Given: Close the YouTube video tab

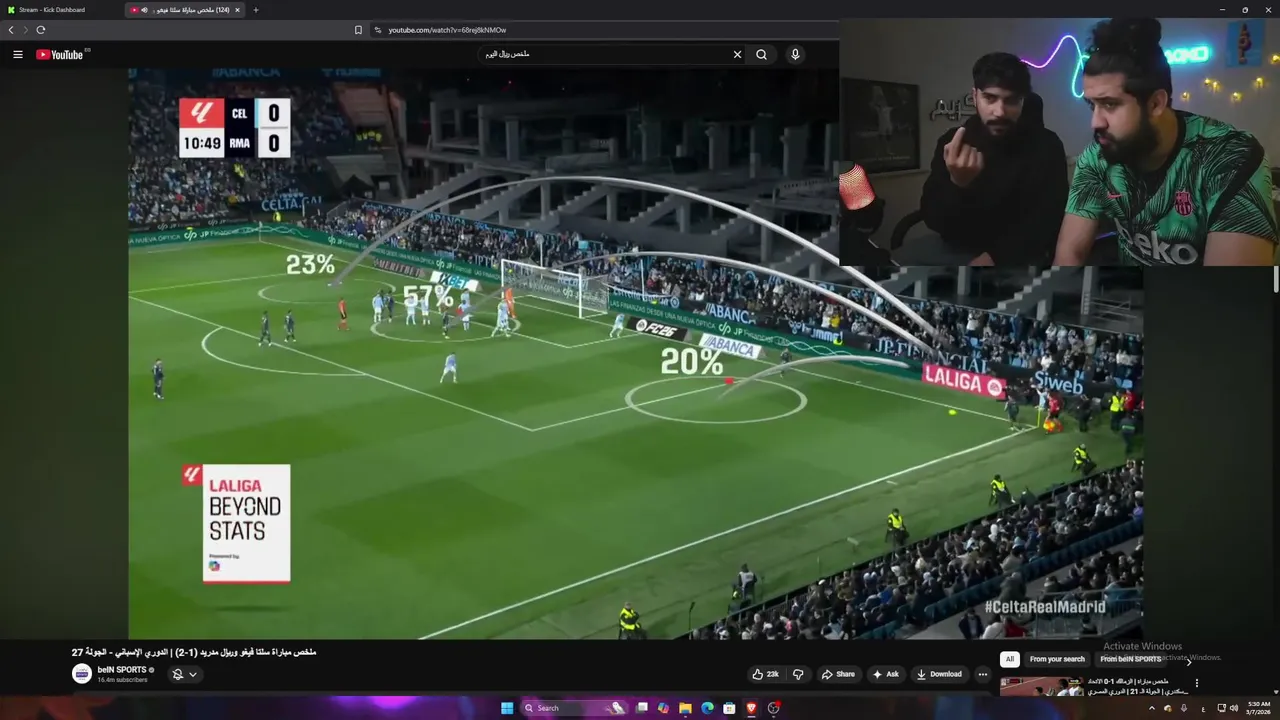Looking at the screenshot, I should pos(238,10).
